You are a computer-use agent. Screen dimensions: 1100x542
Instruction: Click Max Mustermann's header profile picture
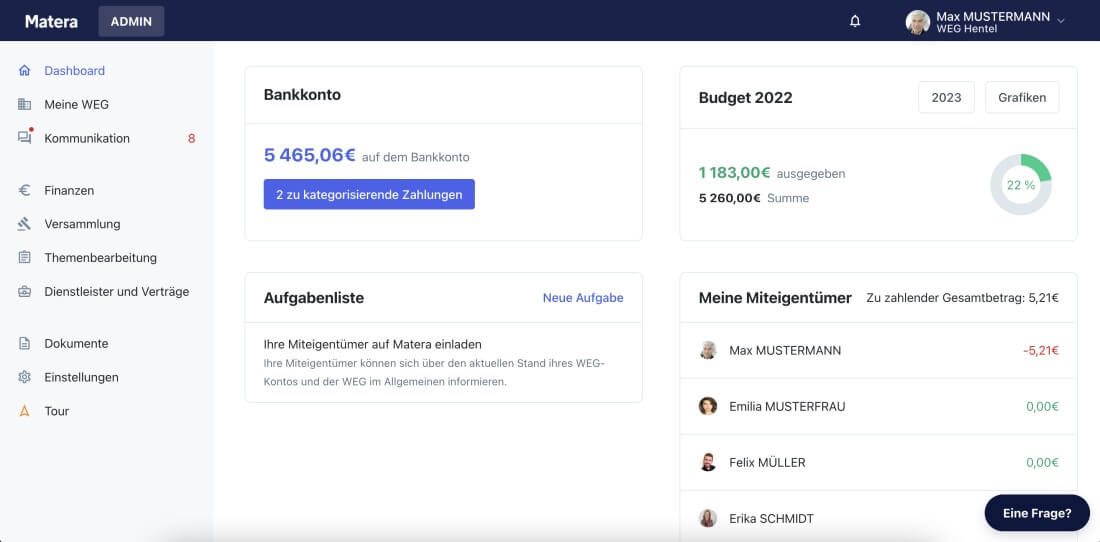point(918,22)
